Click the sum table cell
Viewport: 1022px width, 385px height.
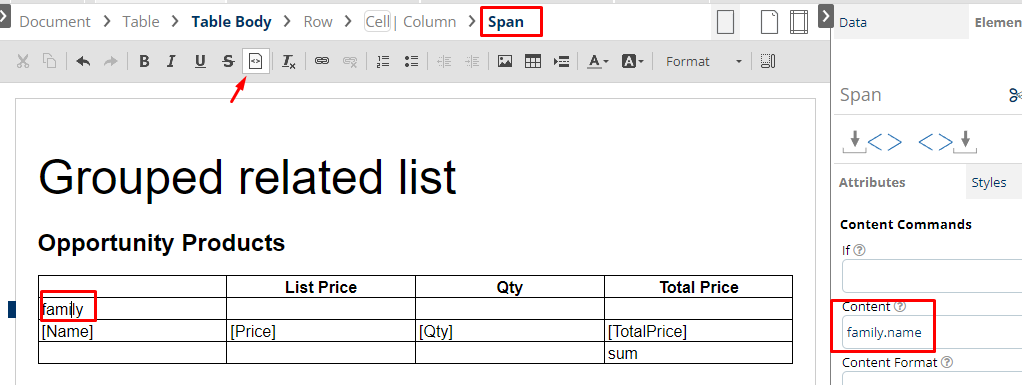click(x=699, y=354)
